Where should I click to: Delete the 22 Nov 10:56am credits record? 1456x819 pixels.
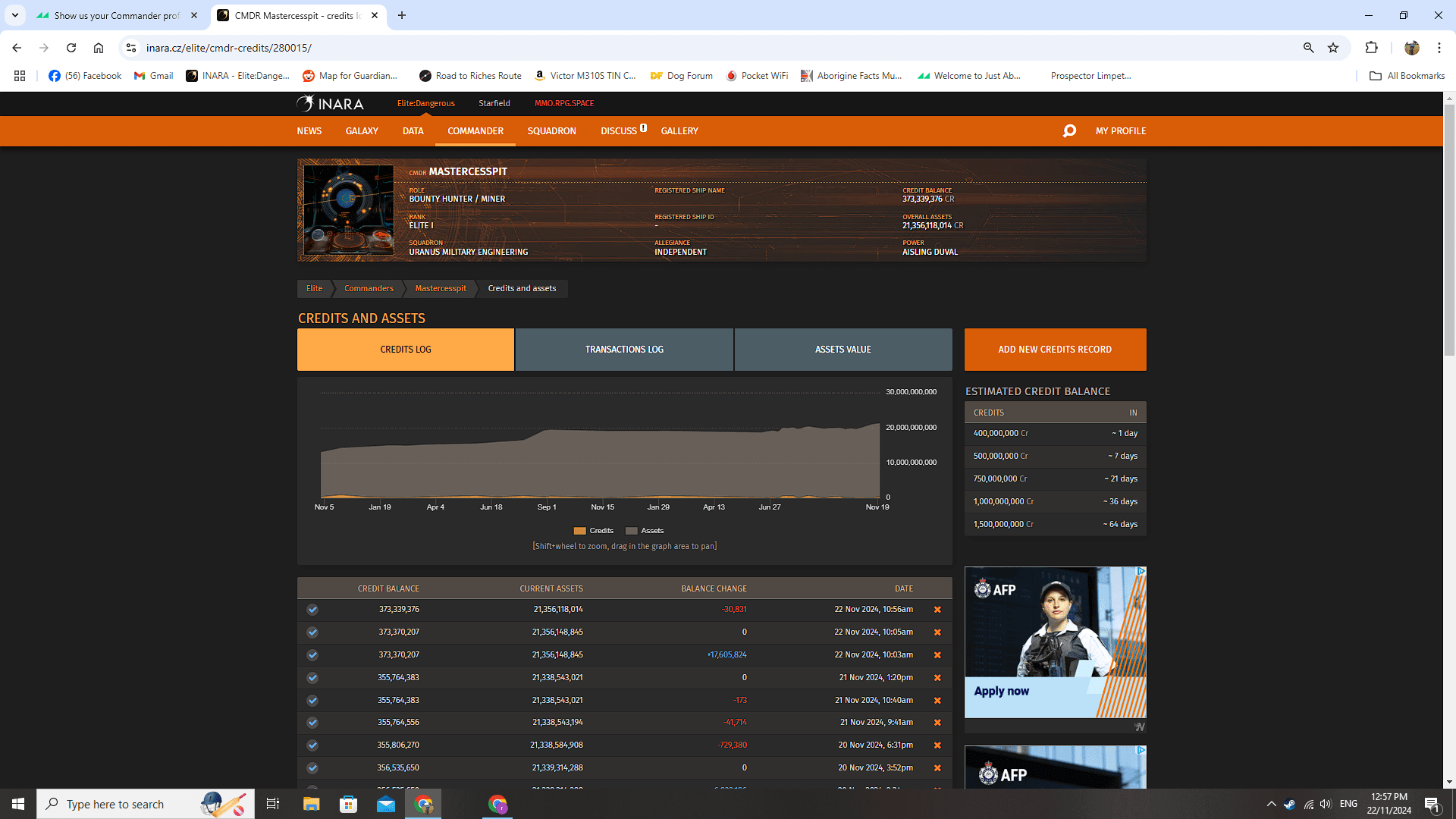[937, 610]
